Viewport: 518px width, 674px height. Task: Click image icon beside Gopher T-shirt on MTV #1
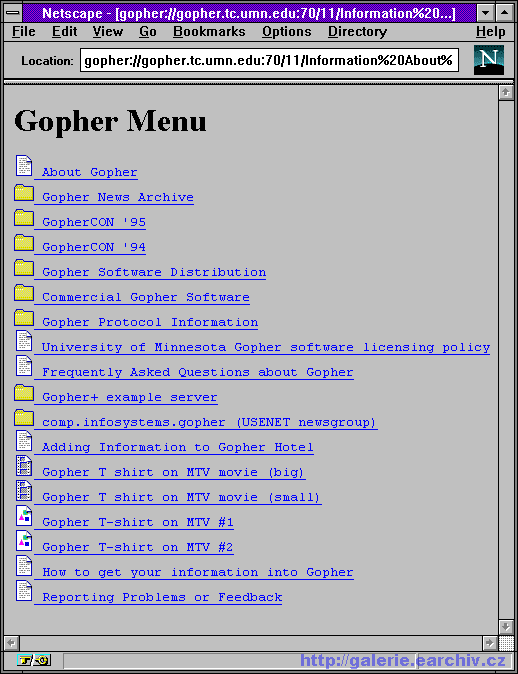(24, 515)
